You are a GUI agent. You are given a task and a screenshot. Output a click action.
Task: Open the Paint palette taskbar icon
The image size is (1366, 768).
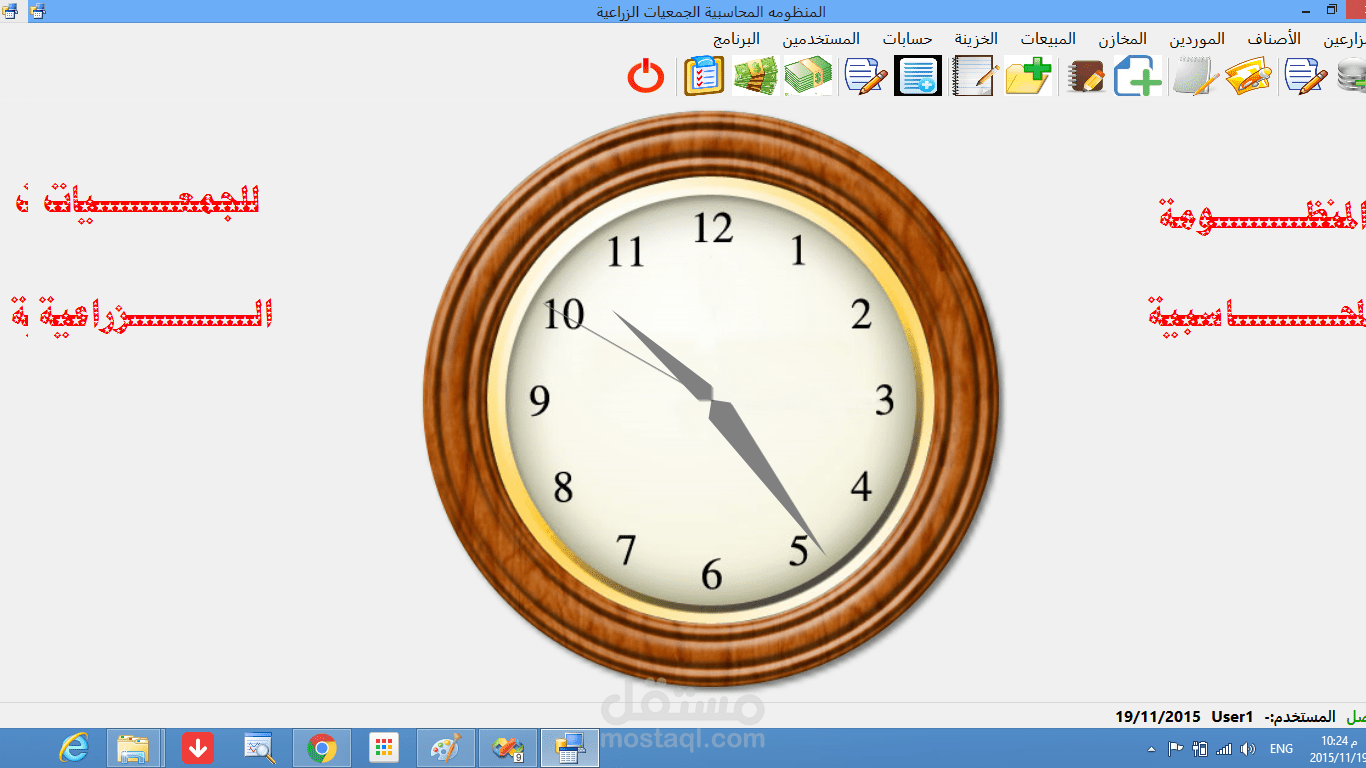(x=445, y=748)
